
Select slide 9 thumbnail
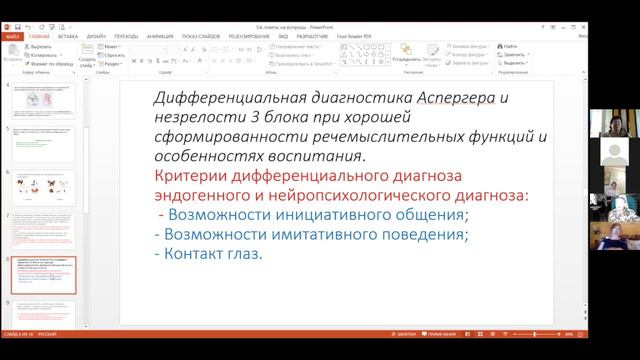point(44,314)
